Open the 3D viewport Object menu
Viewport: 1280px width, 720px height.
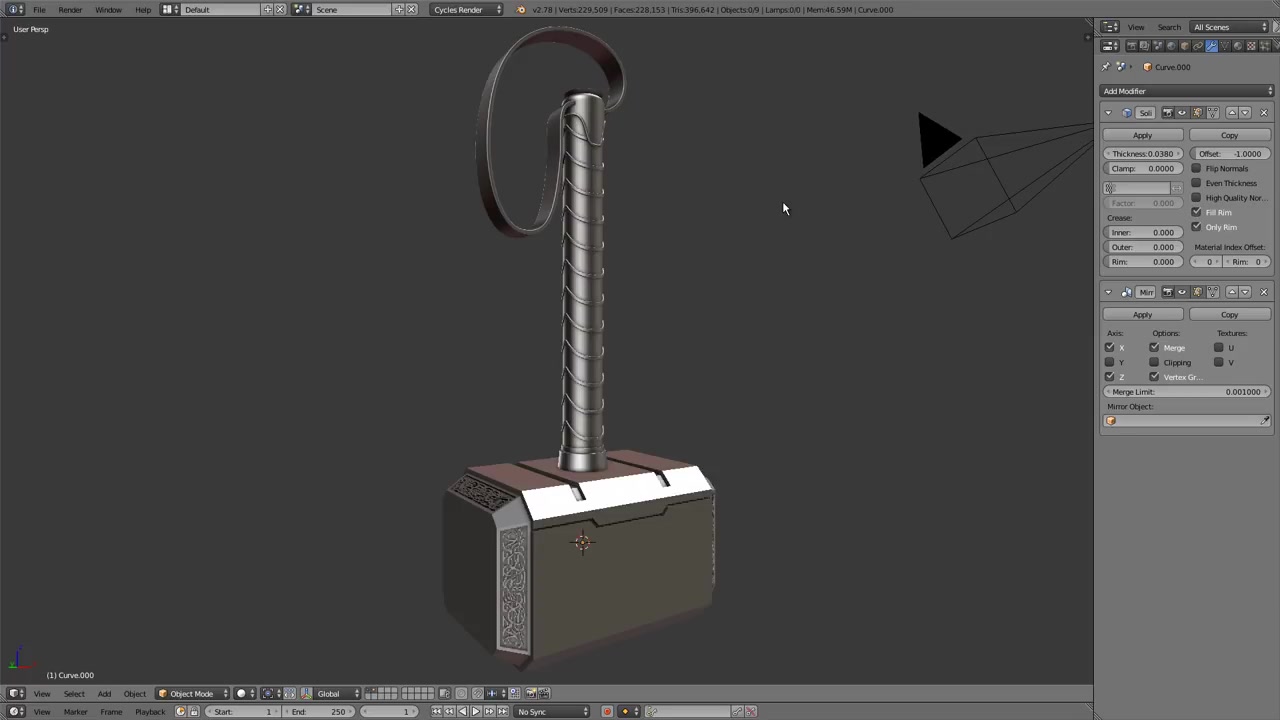tap(135, 693)
